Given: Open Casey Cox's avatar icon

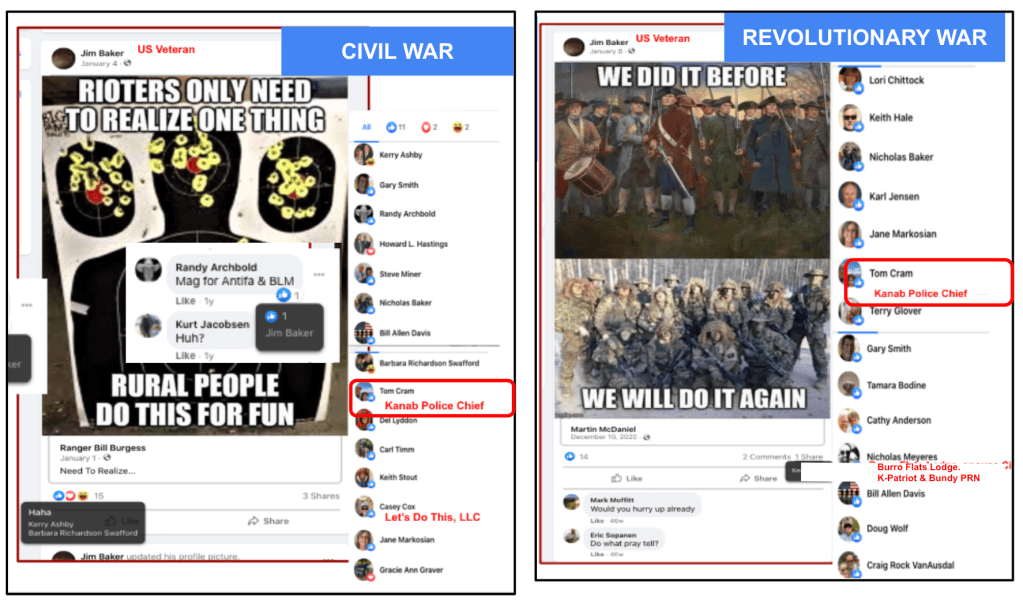Looking at the screenshot, I should [x=363, y=507].
